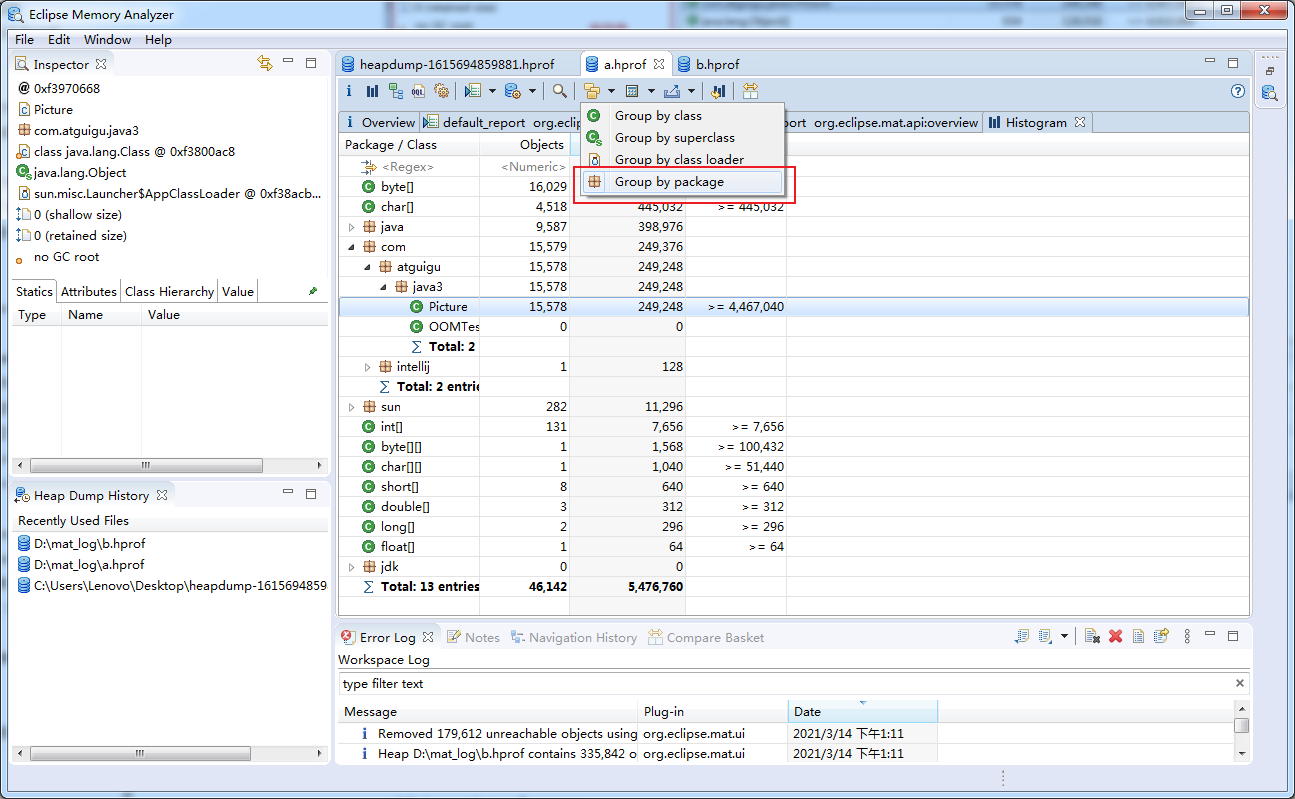The height and width of the screenshot is (799, 1295).
Task: Select Group by superclass menu entry
Action: (x=682, y=138)
